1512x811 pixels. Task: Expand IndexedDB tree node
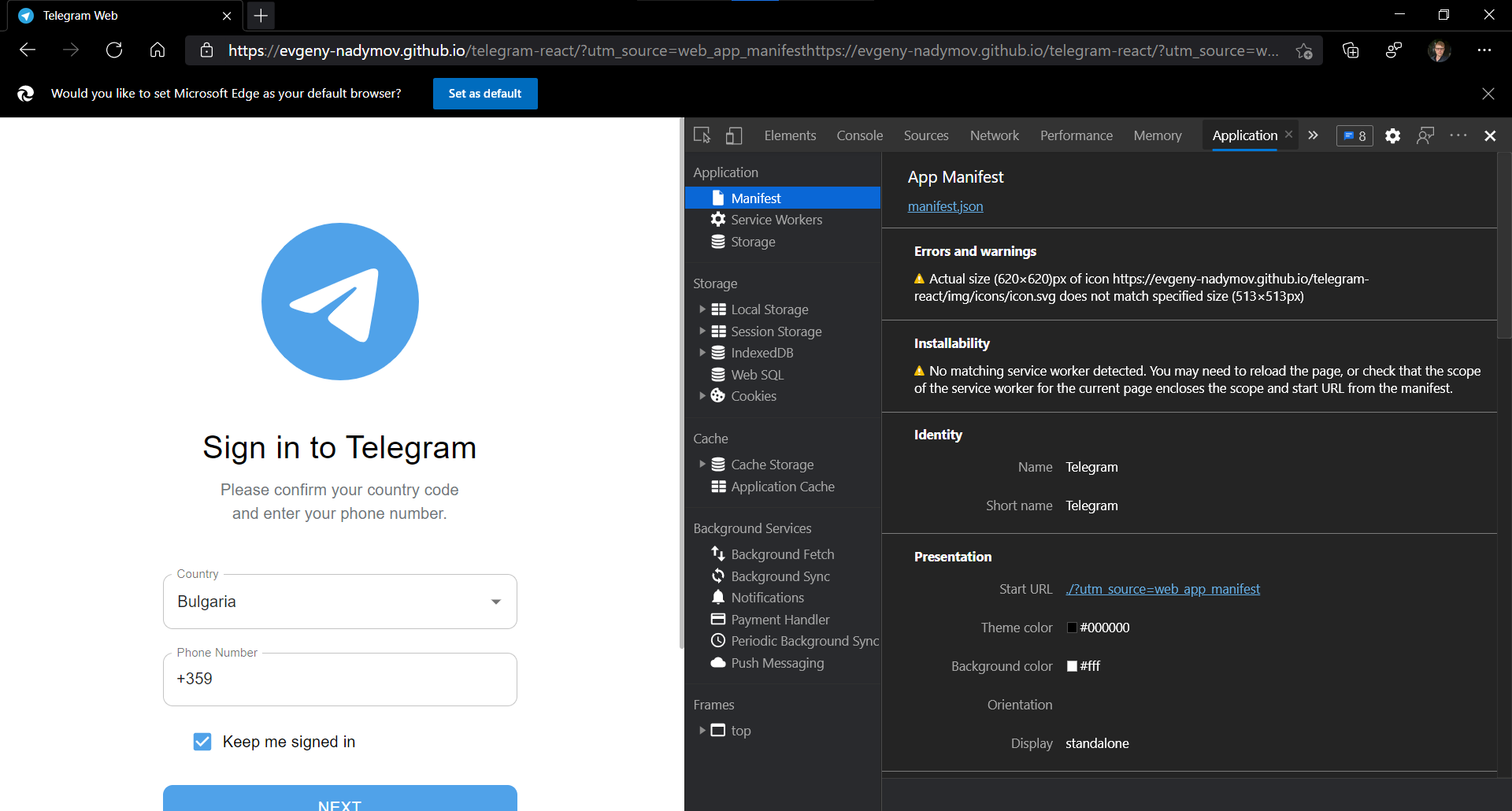coord(702,353)
